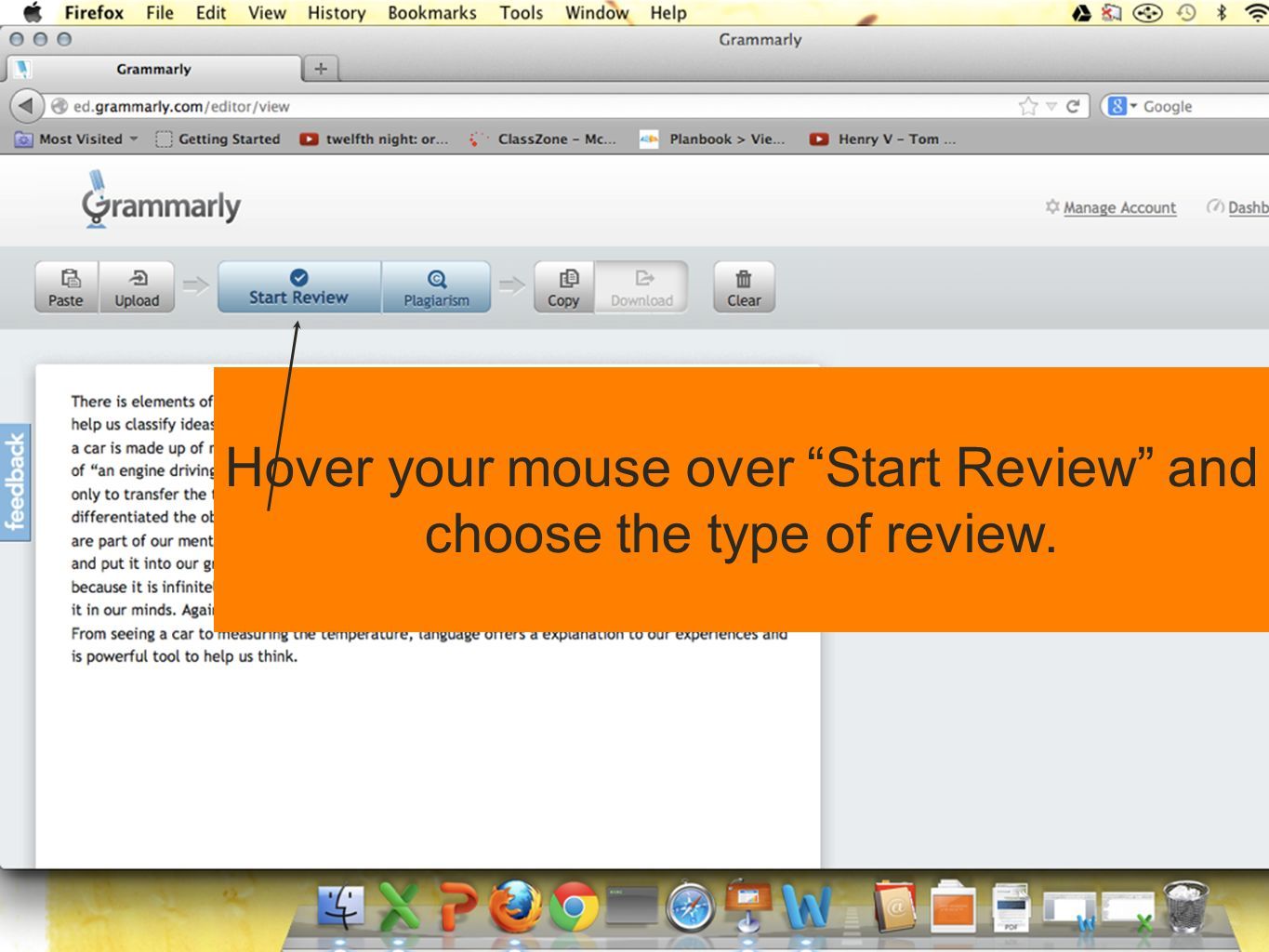Go back with the browser back arrow
This screenshot has height=952, width=1269.
(x=27, y=106)
